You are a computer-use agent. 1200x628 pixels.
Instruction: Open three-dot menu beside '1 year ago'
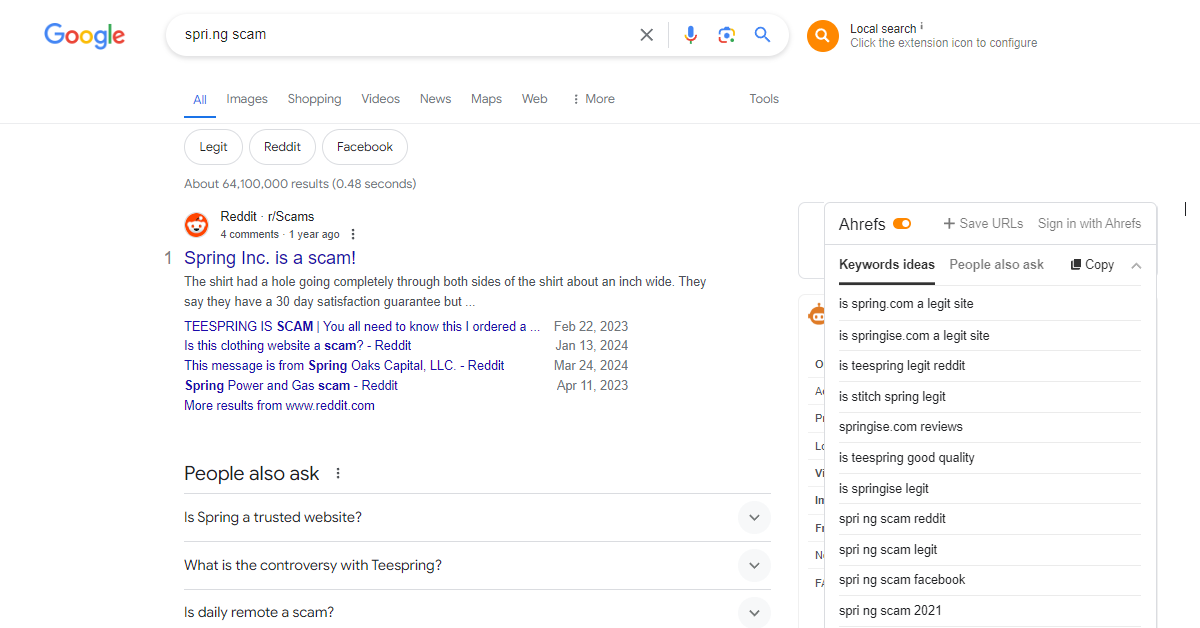353,234
